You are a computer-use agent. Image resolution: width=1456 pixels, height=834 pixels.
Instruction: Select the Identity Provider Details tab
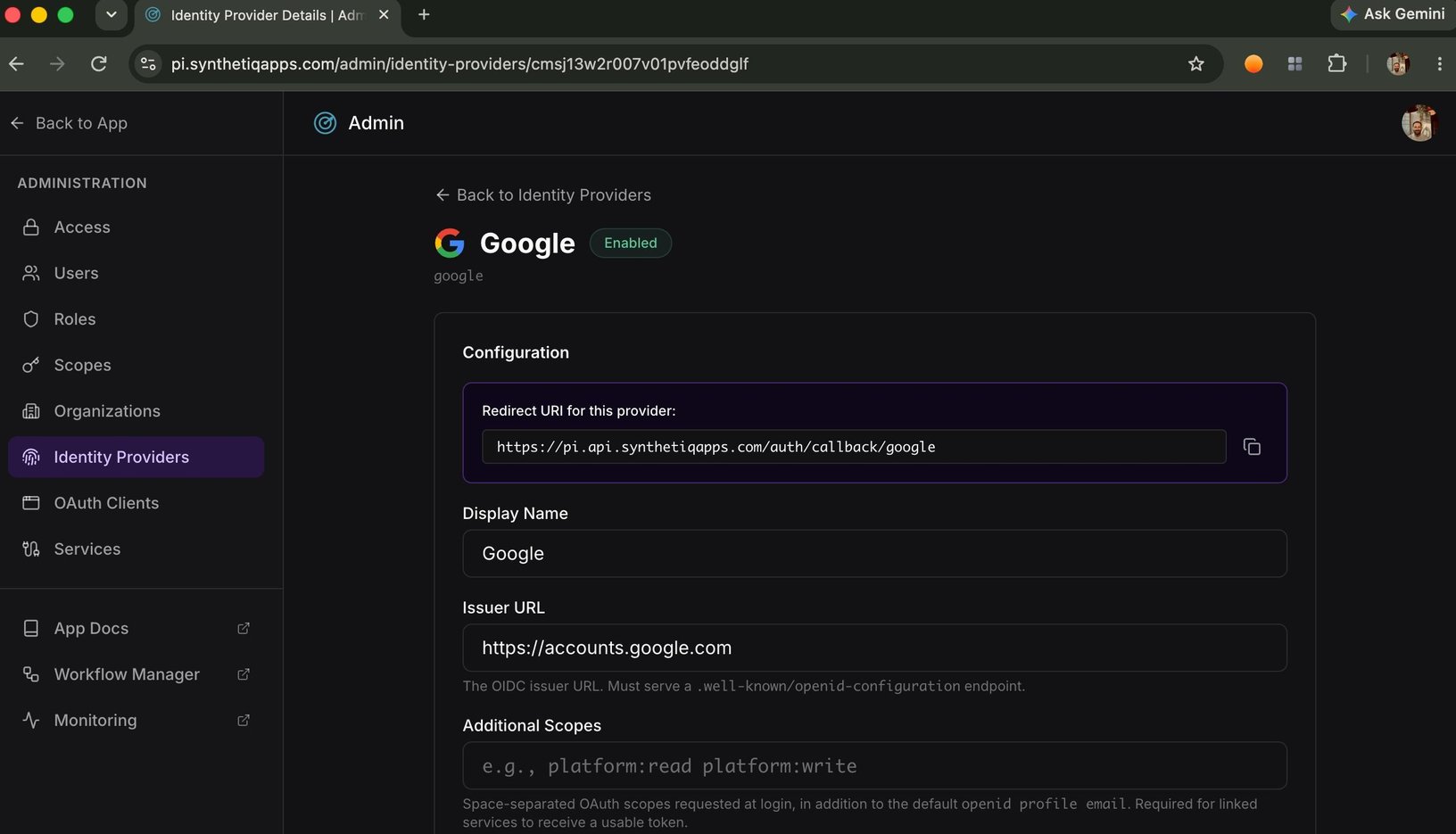pos(267,15)
